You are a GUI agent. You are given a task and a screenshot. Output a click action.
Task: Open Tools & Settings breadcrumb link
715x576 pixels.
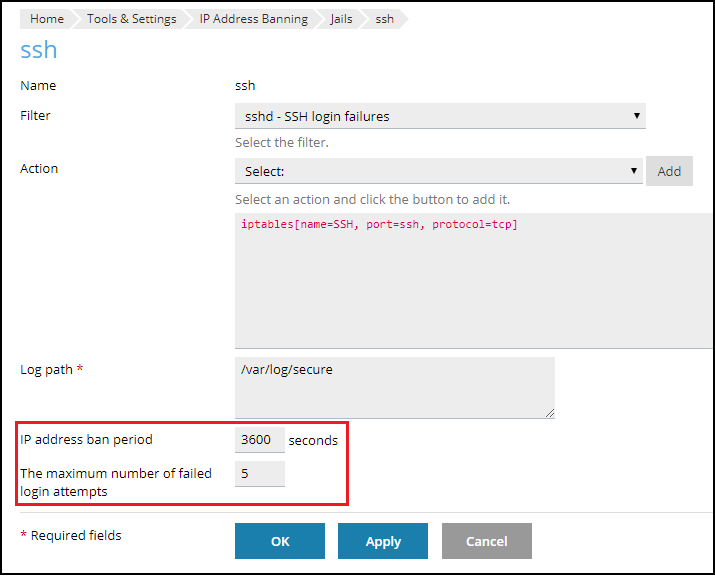tap(131, 19)
